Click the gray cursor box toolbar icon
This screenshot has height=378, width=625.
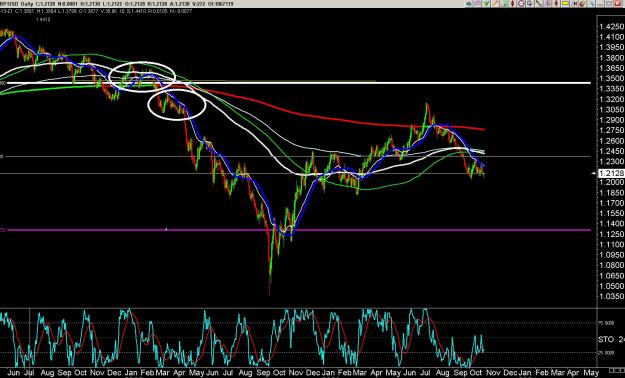click(x=530, y=4)
